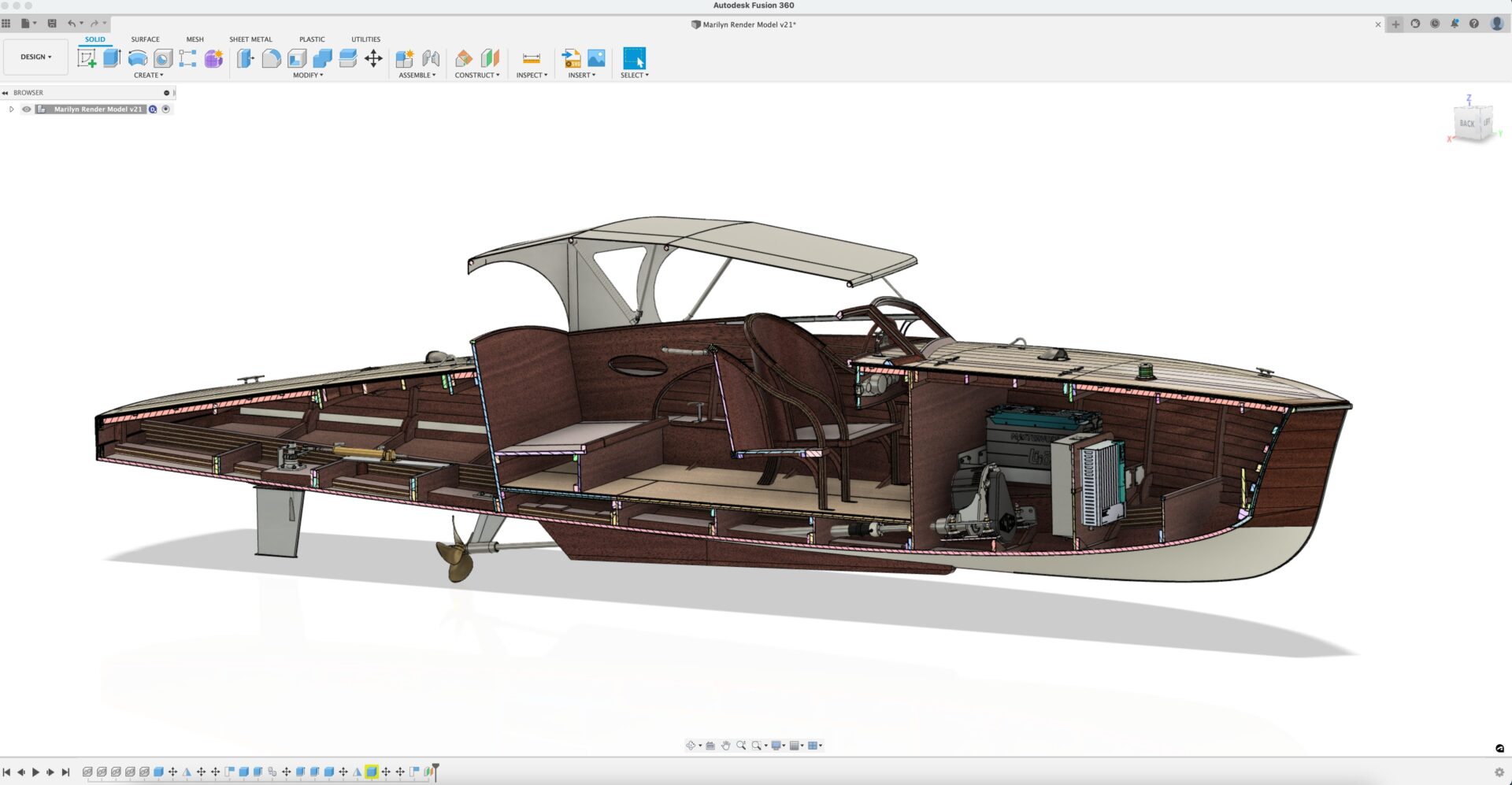1512x785 pixels.
Task: Switch to the Surface tab
Action: coord(145,39)
